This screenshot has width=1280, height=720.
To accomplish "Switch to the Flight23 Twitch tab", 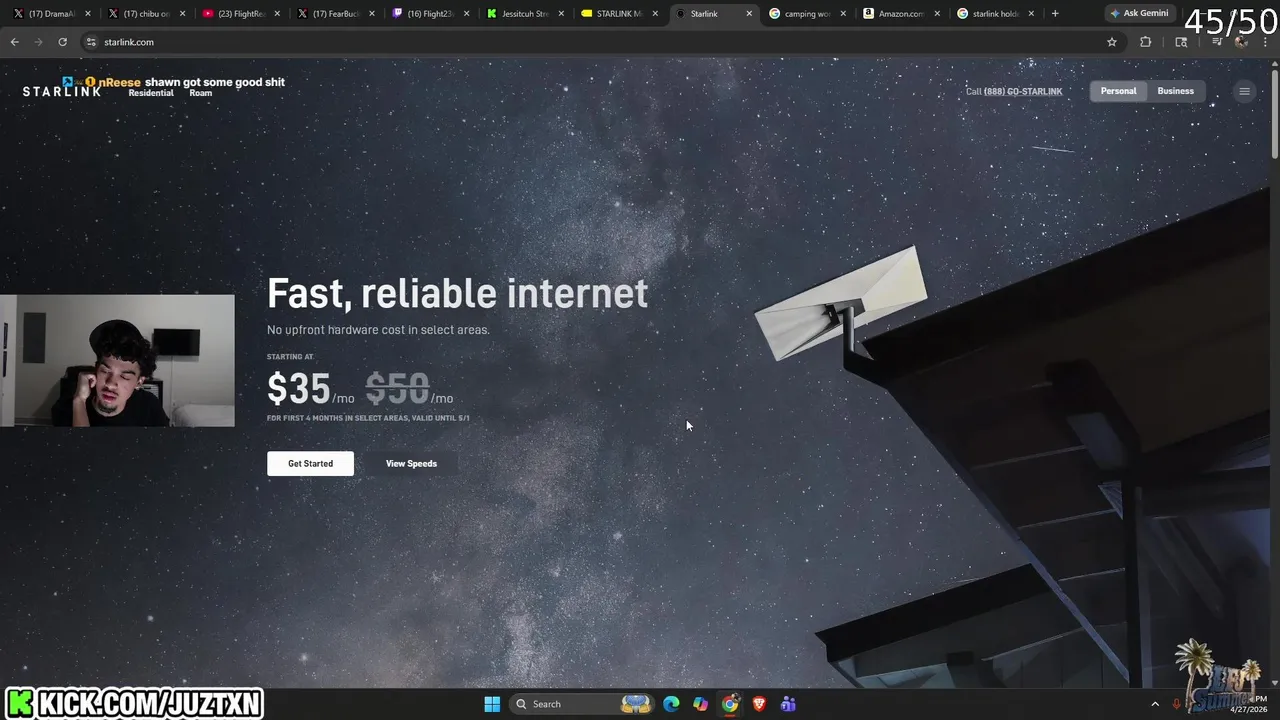I will [431, 14].
